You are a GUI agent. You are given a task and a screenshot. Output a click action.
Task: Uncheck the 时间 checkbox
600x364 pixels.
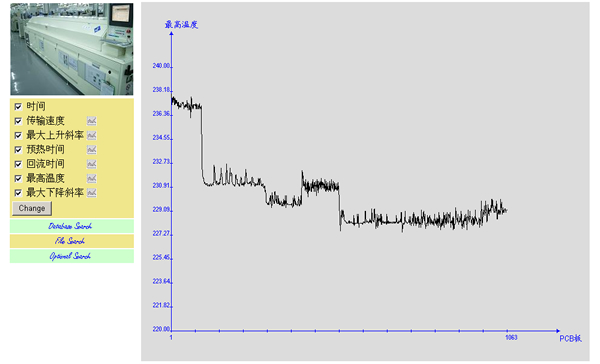click(x=18, y=106)
